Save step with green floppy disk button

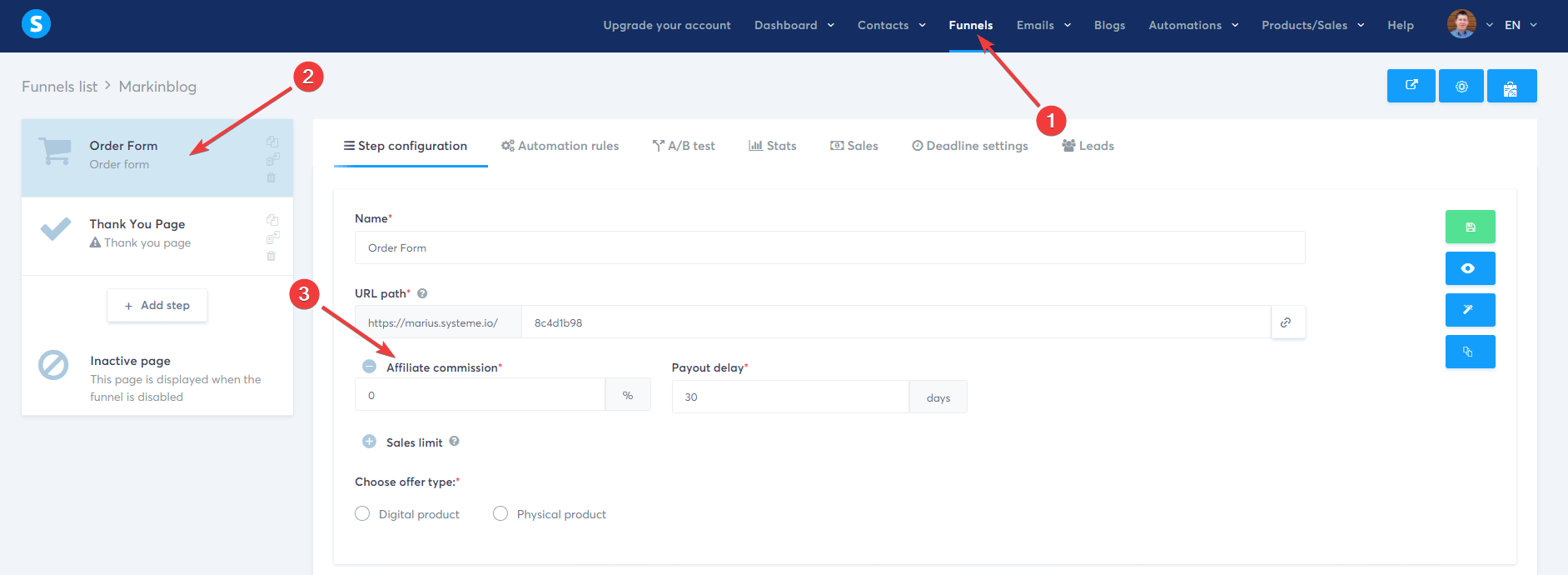(1471, 227)
